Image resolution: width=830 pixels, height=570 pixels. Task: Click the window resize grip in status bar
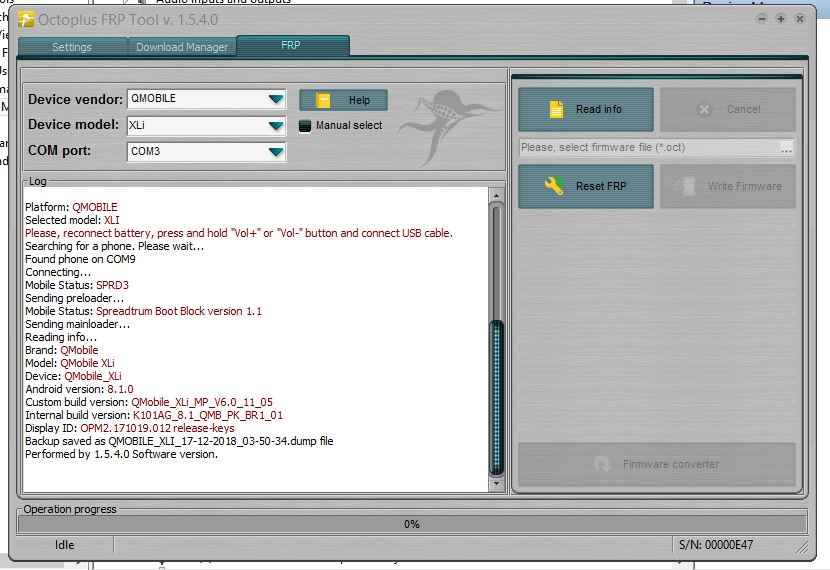pos(802,547)
